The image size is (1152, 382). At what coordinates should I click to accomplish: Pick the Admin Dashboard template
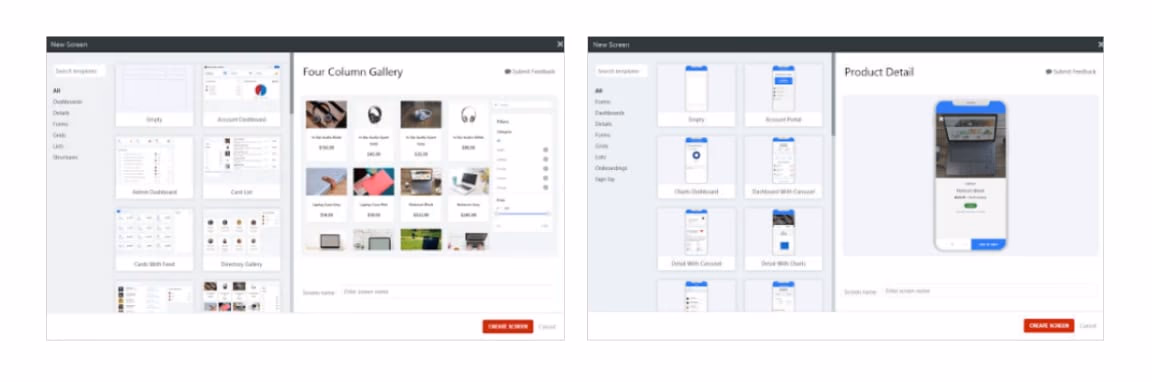pos(154,167)
